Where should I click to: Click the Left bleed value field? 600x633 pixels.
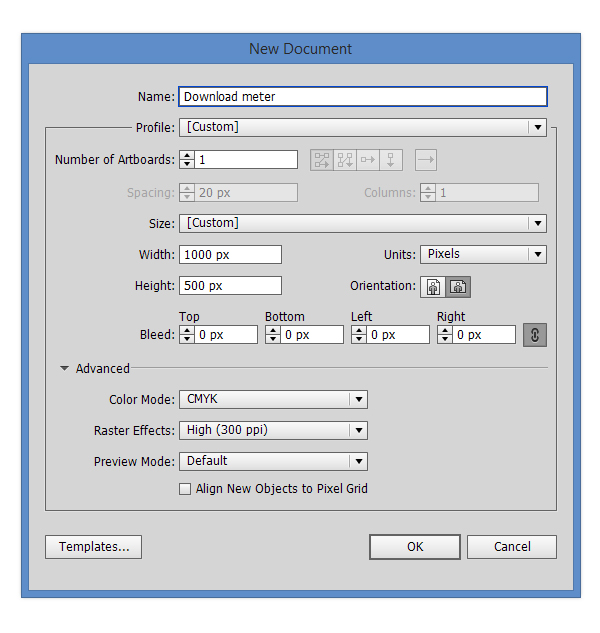[398, 335]
